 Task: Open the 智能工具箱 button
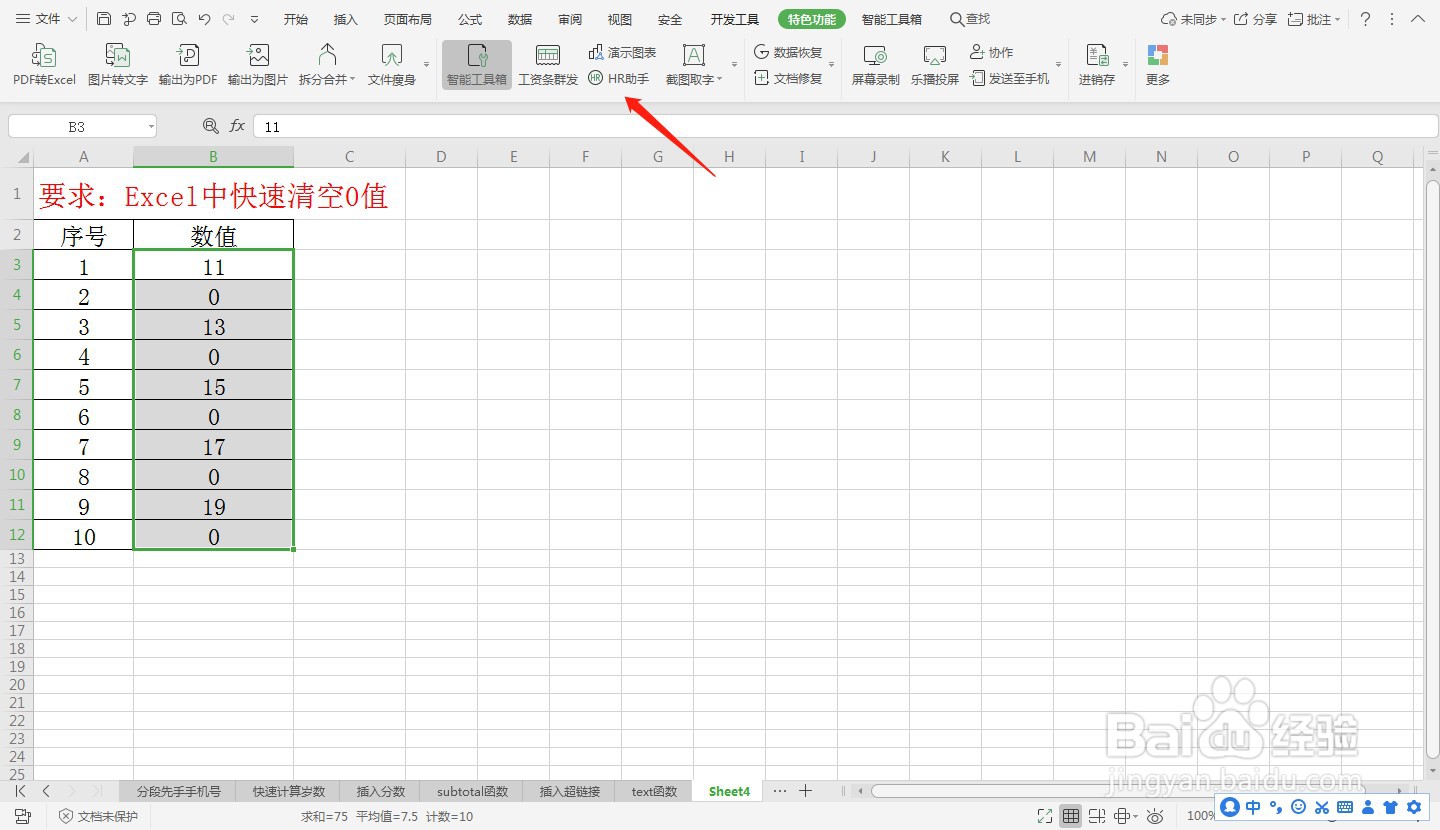click(x=477, y=65)
